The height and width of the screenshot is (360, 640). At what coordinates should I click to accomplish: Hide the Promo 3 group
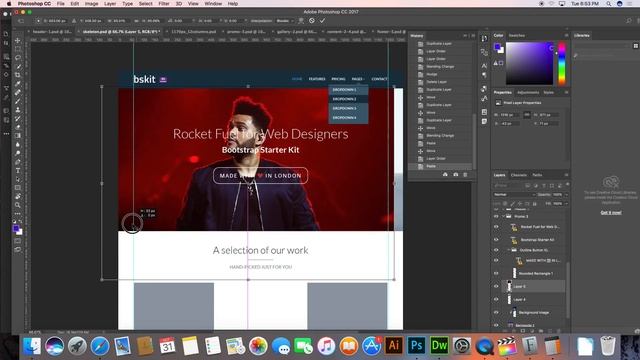[496, 216]
